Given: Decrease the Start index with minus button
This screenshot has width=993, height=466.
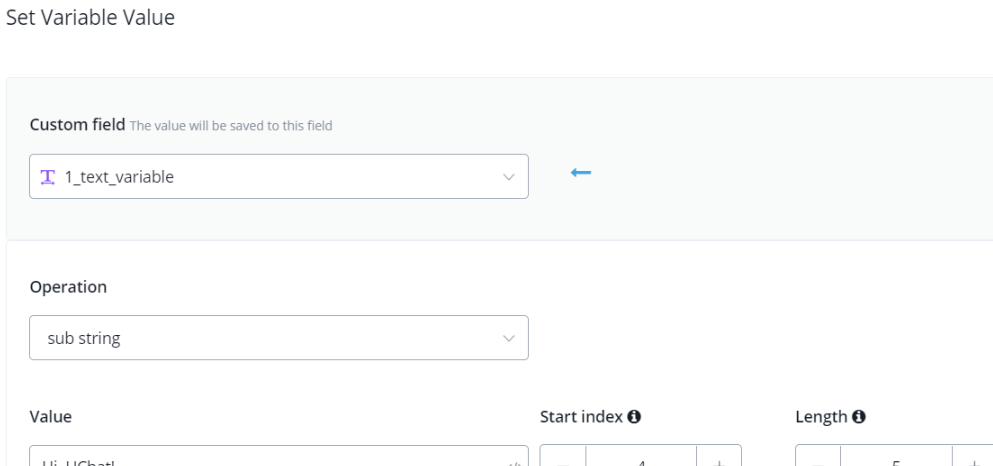Looking at the screenshot, I should (x=563, y=459).
